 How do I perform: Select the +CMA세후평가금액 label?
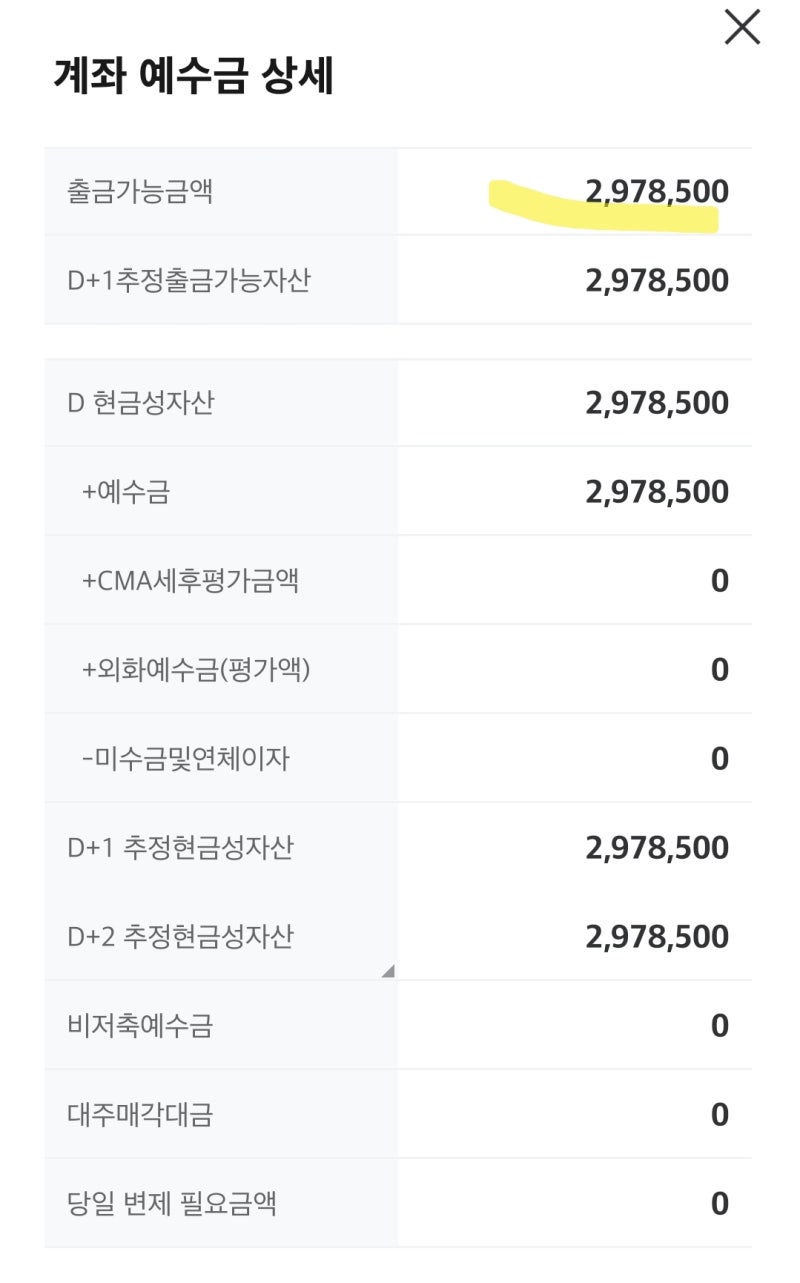point(190,581)
